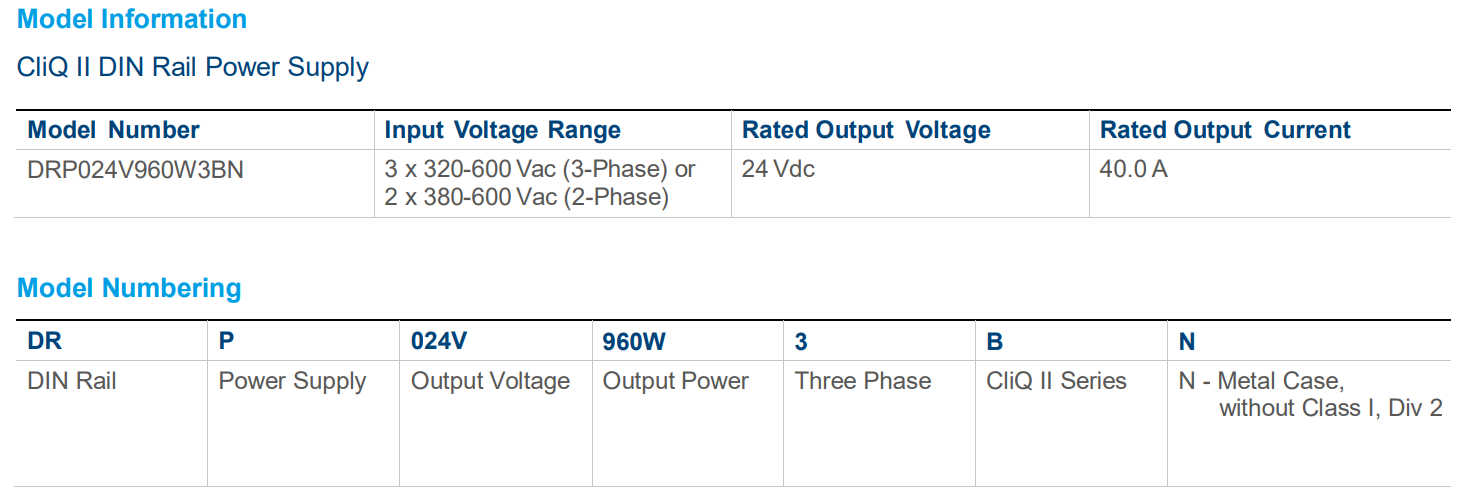
Task: Click the DR code header cell
Action: tap(44, 341)
